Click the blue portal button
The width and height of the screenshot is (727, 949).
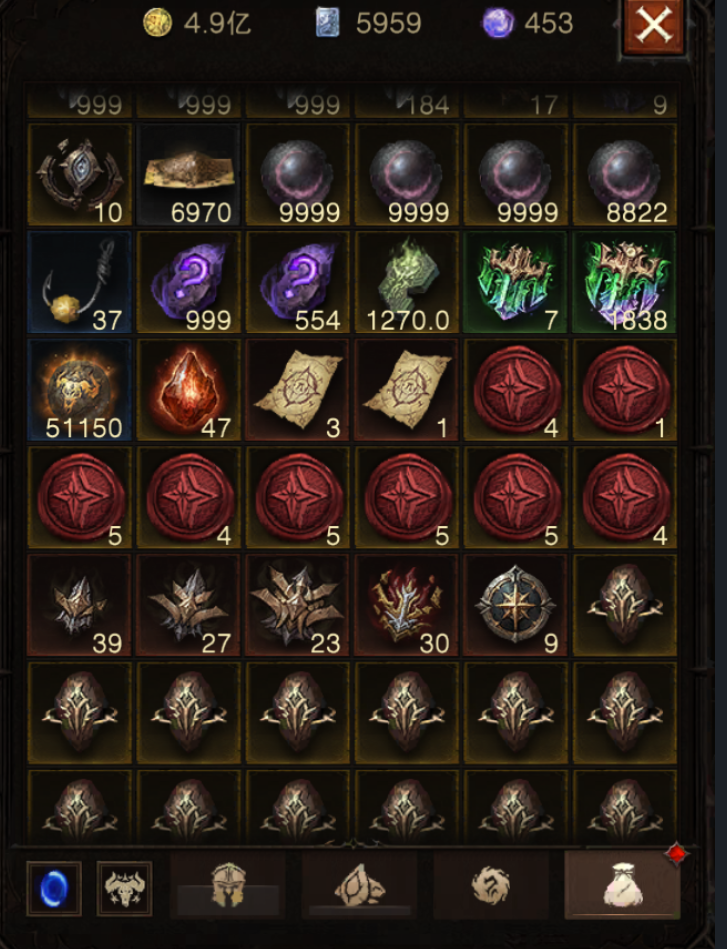(54, 888)
